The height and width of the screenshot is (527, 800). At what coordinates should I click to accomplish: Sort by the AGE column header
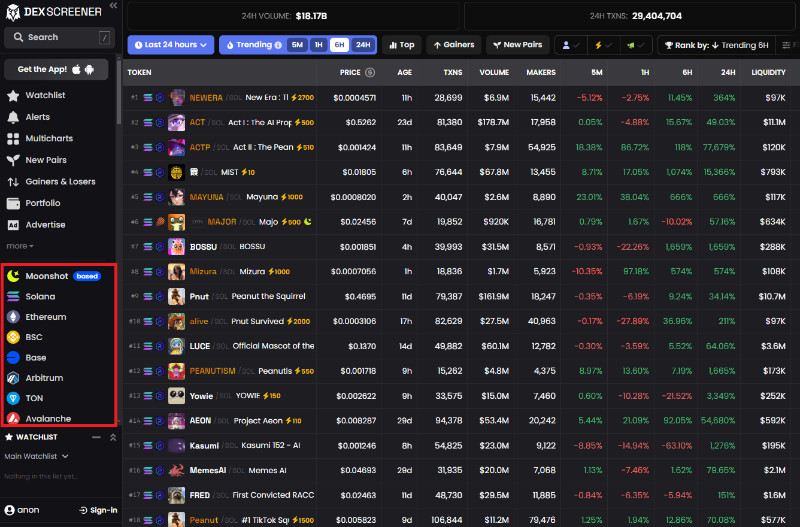click(405, 72)
